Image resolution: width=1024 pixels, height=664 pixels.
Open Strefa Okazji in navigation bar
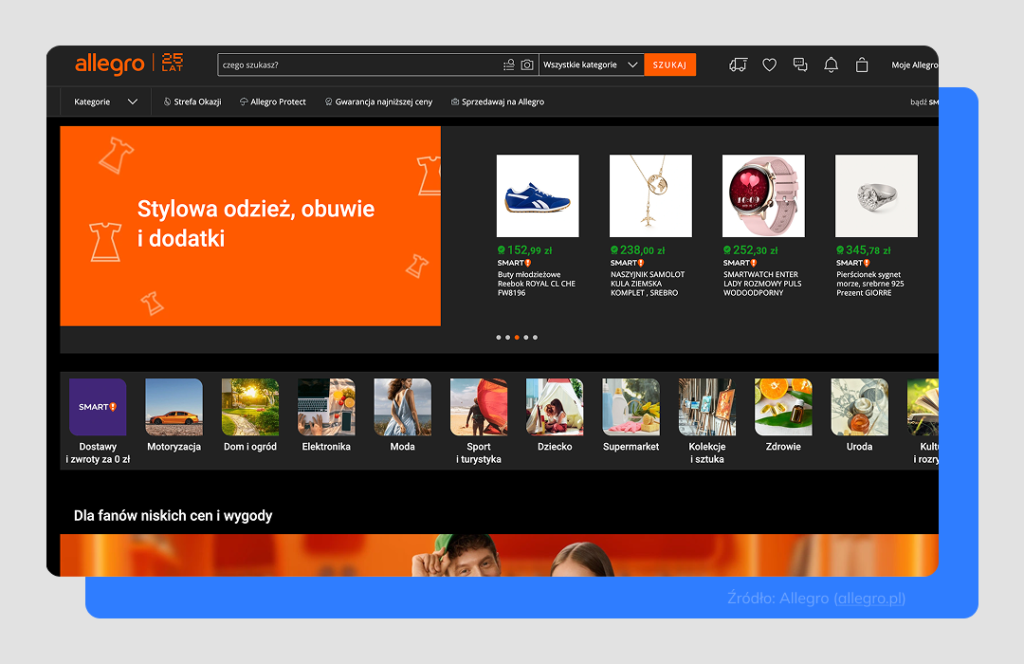pyautogui.click(x=192, y=102)
